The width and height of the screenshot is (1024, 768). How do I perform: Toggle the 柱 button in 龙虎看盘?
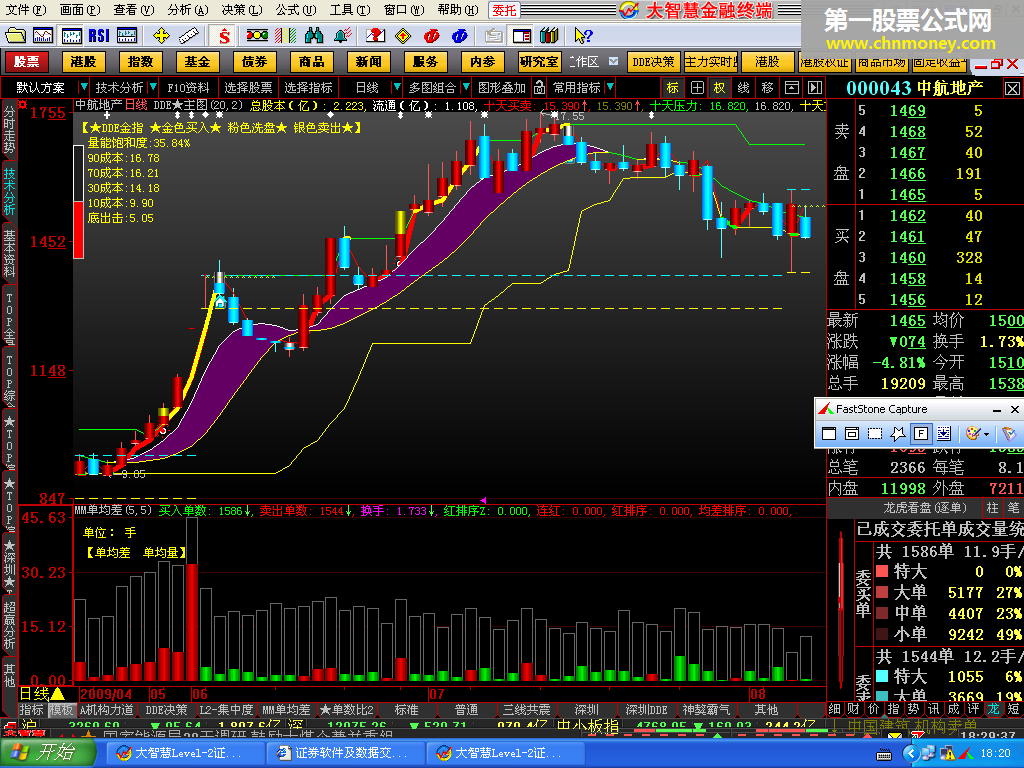(x=993, y=507)
